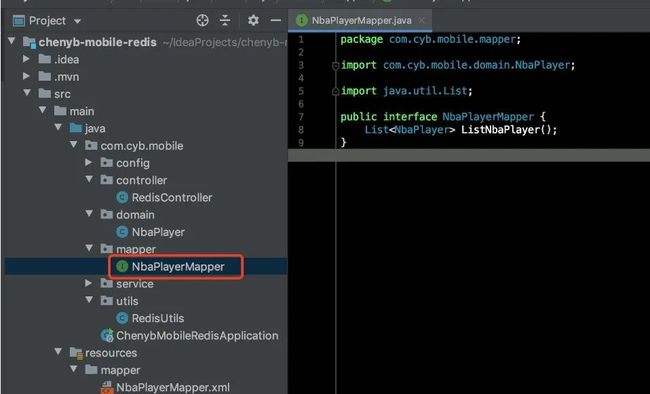650x394 pixels.
Task: Click the controller package icon
Action: click(107, 180)
